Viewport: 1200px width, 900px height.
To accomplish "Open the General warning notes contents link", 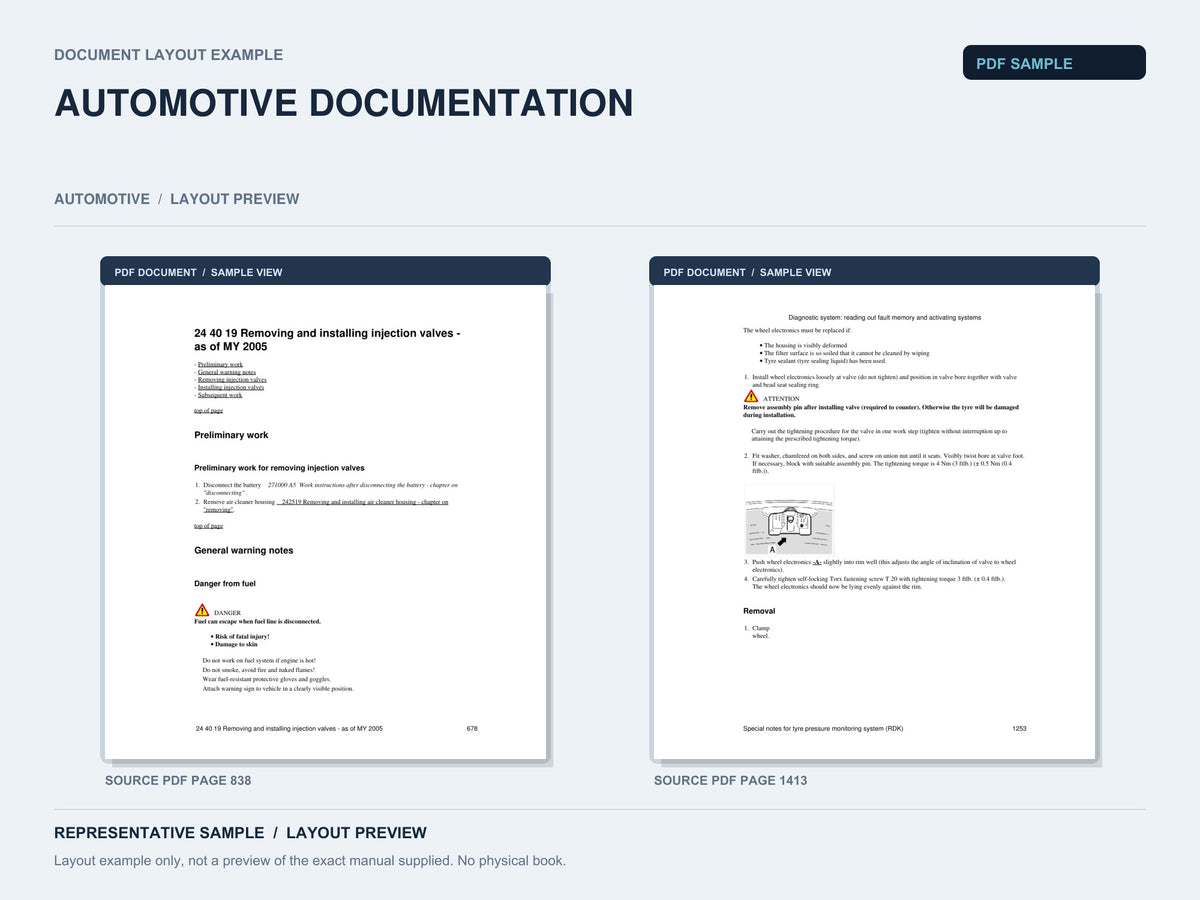I will click(x=227, y=372).
